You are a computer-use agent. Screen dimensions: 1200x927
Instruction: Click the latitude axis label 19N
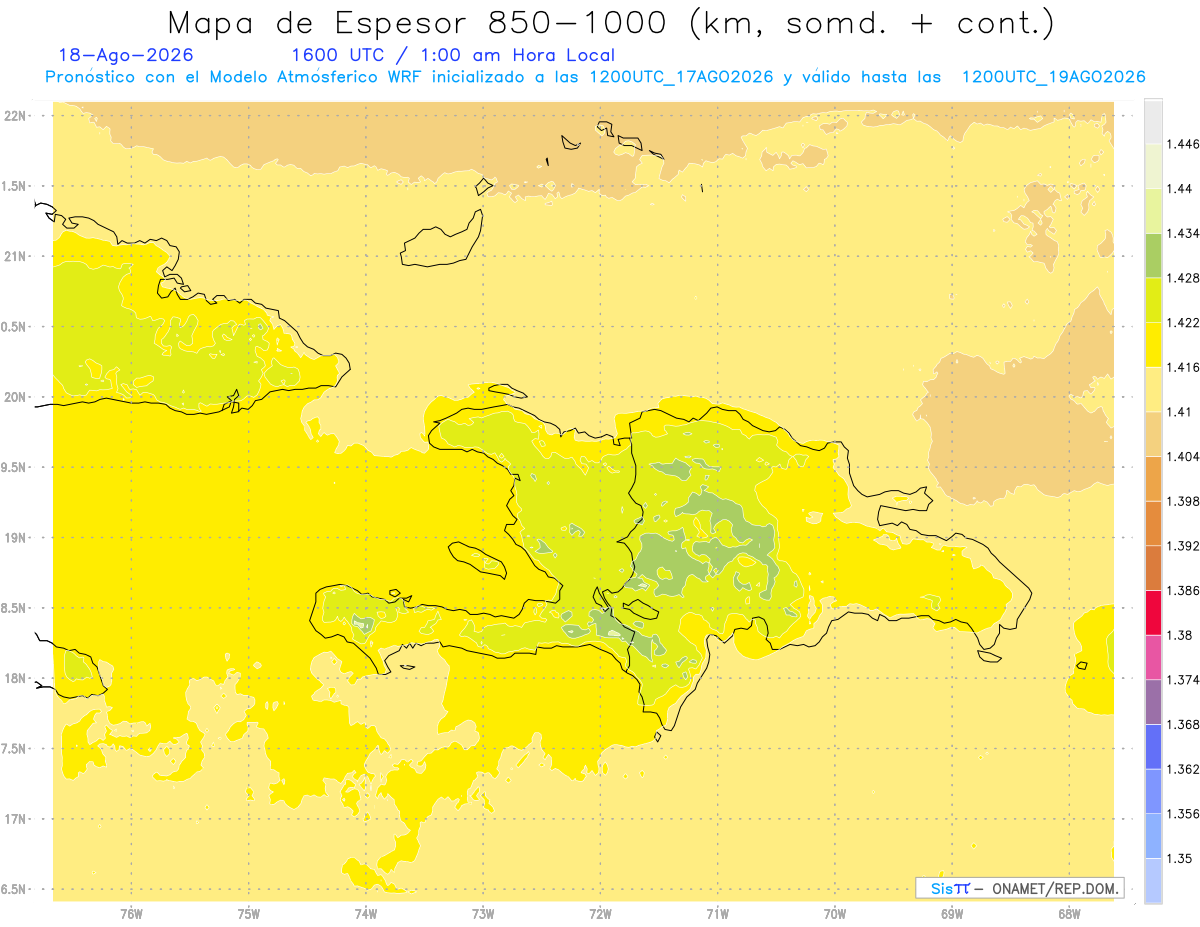pos(17,538)
